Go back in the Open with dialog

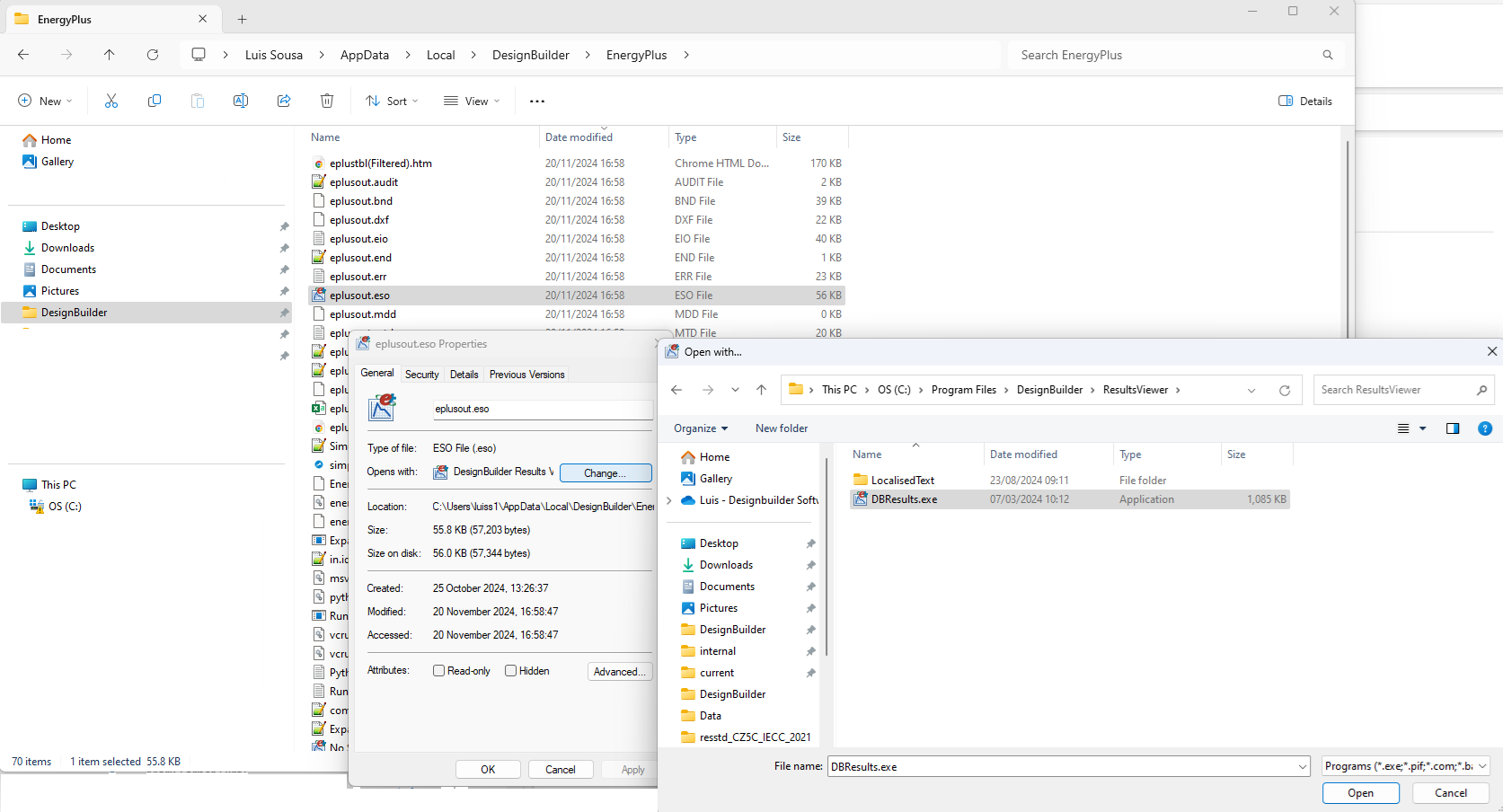coord(676,390)
